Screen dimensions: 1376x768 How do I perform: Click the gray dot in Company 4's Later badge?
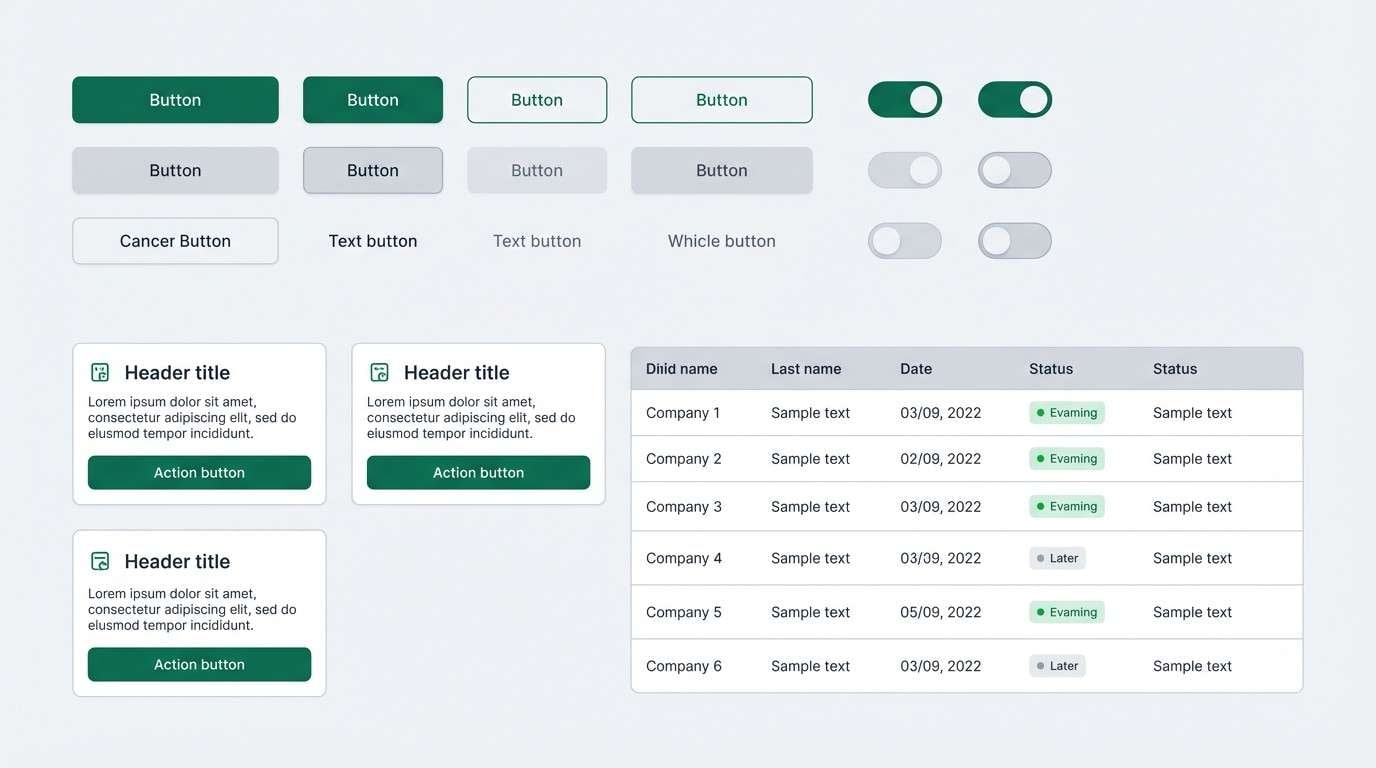(x=1041, y=558)
